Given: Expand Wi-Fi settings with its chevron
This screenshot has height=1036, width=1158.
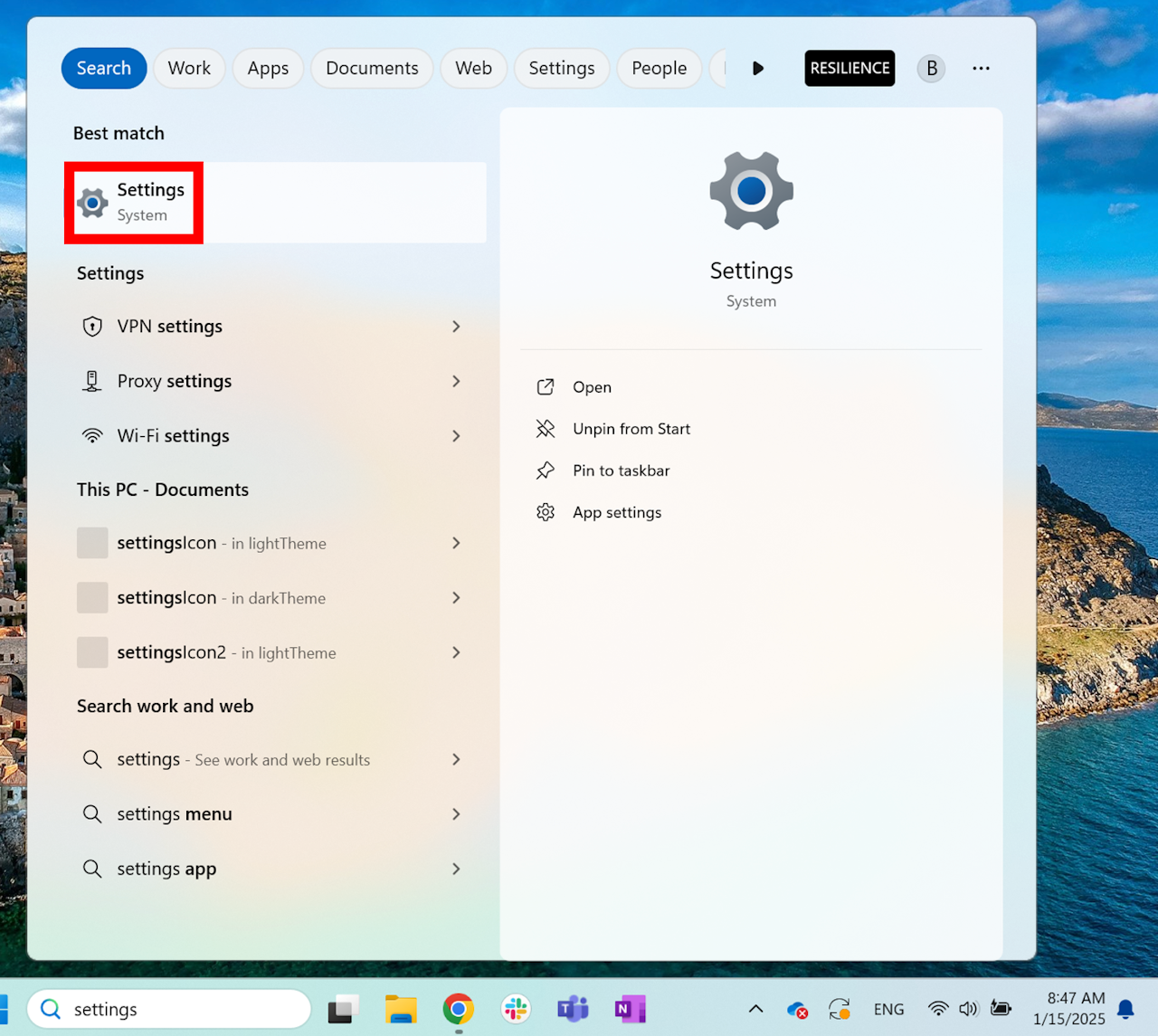Looking at the screenshot, I should point(456,436).
